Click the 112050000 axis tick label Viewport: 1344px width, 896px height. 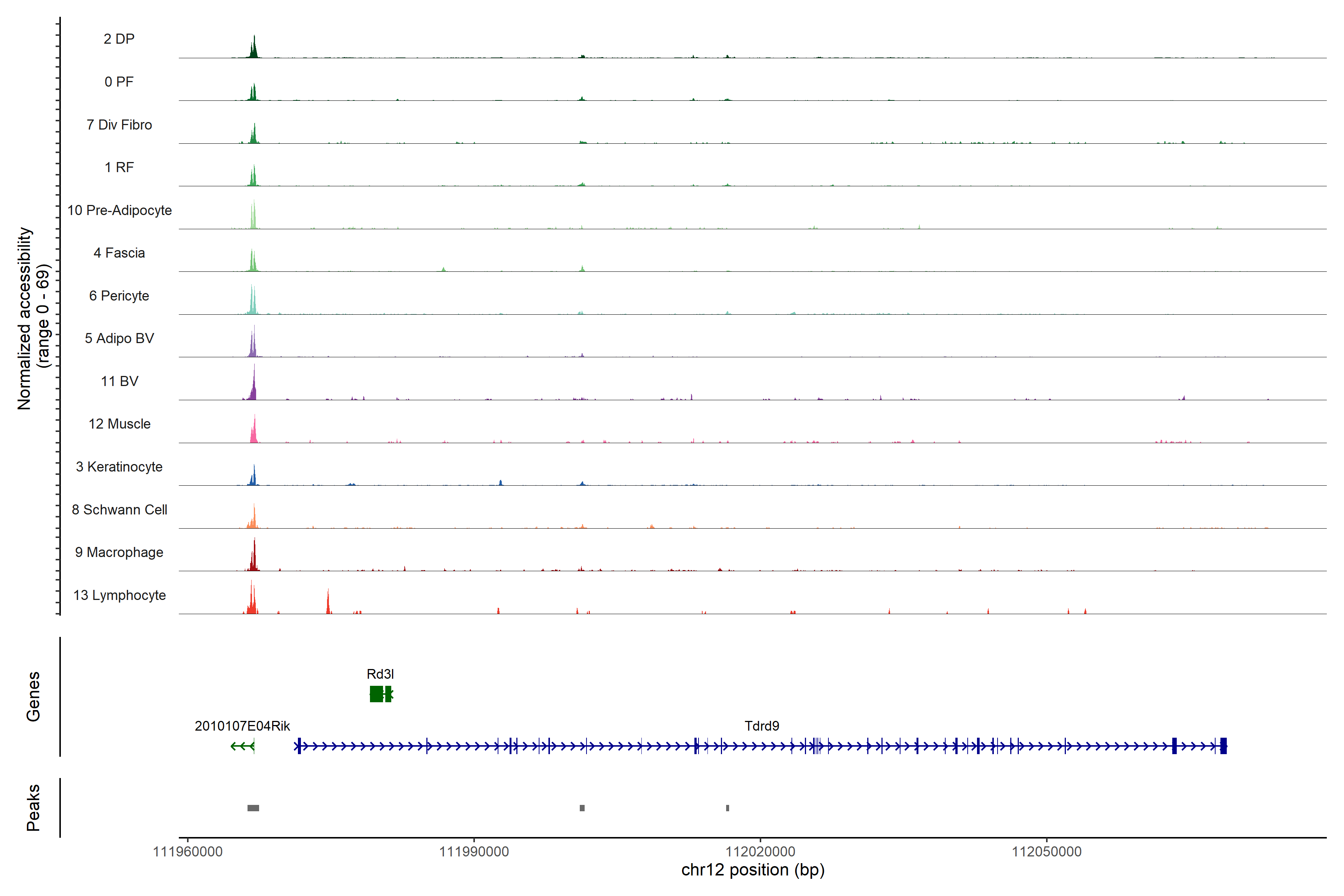[1046, 852]
